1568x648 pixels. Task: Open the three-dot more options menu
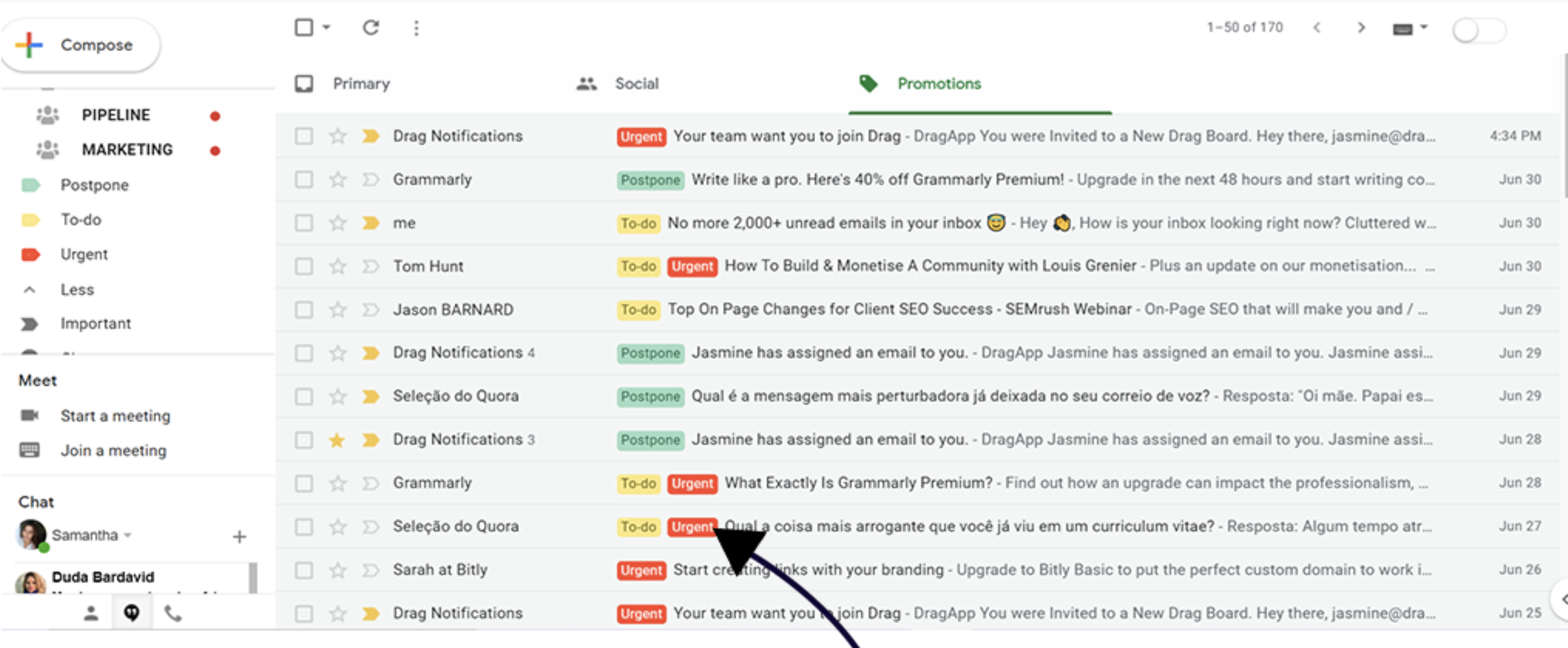tap(416, 28)
